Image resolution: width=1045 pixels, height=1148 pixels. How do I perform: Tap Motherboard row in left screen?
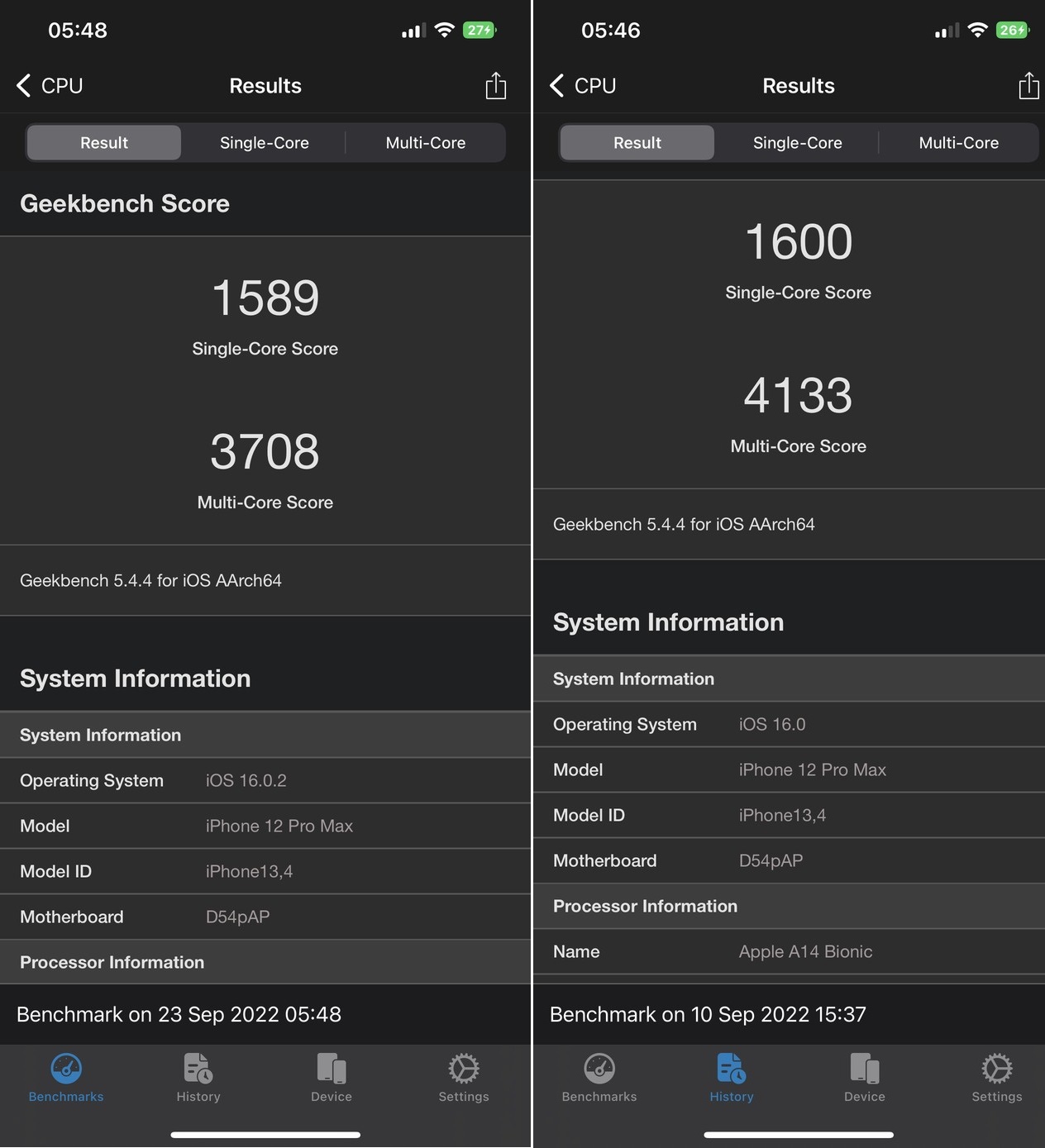[265, 917]
